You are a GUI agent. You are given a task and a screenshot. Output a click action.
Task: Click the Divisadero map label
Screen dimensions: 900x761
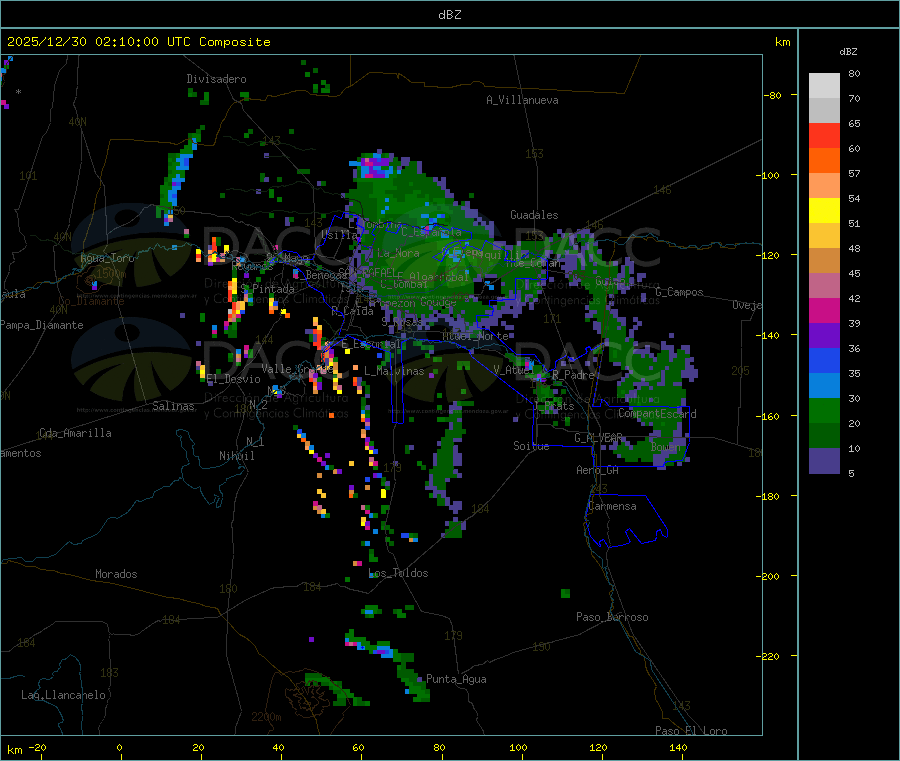pyautogui.click(x=216, y=79)
